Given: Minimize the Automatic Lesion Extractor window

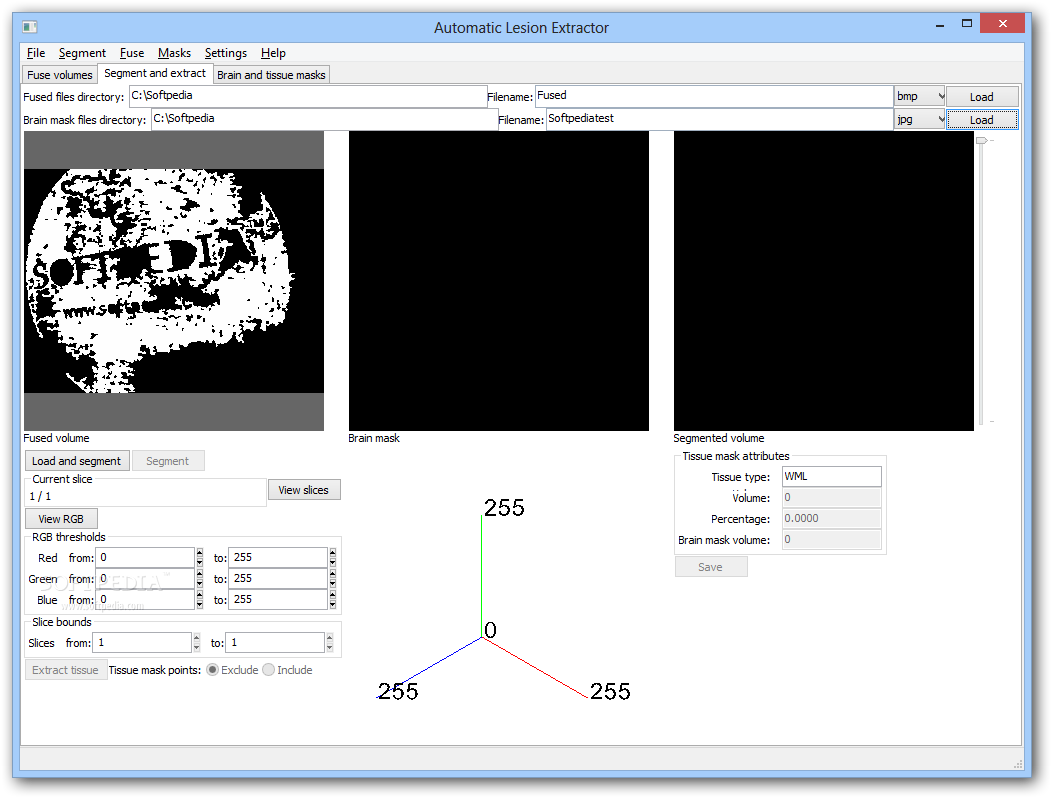Looking at the screenshot, I should [x=940, y=25].
